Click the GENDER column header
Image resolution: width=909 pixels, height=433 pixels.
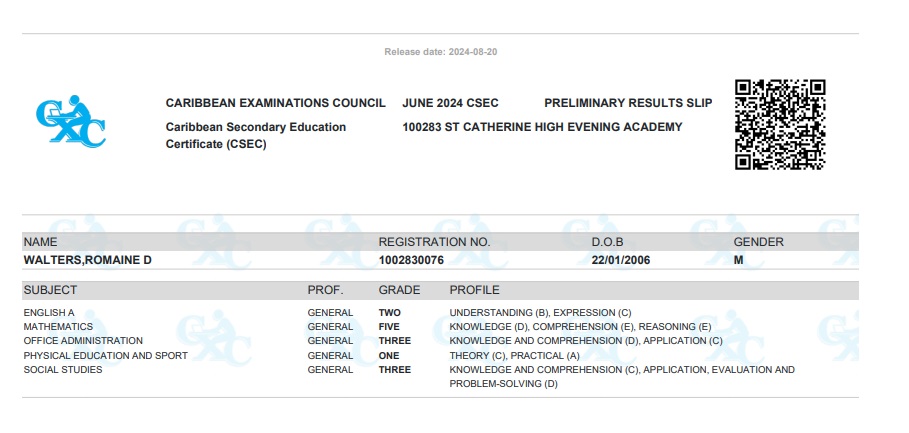point(758,242)
